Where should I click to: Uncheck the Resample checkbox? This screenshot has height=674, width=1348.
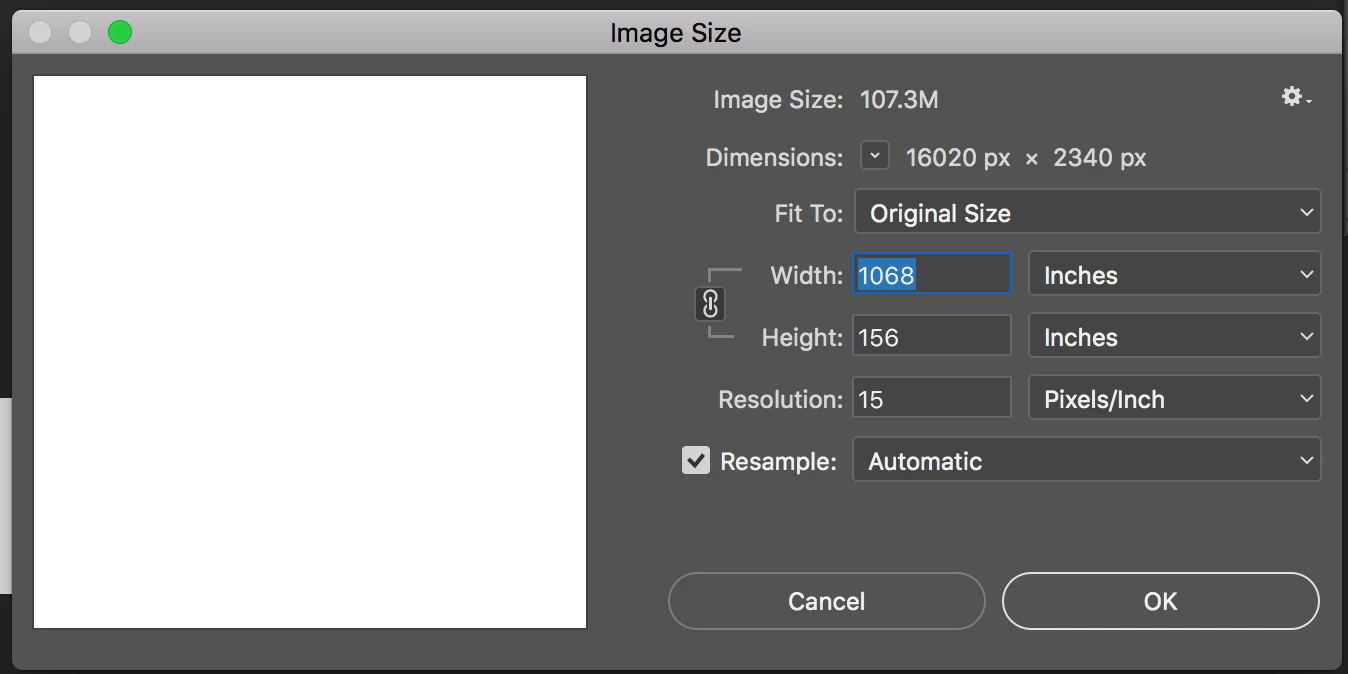click(696, 460)
